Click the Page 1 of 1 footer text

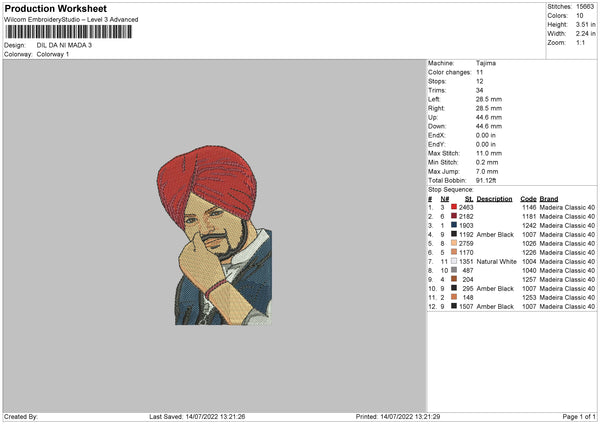(x=579, y=416)
